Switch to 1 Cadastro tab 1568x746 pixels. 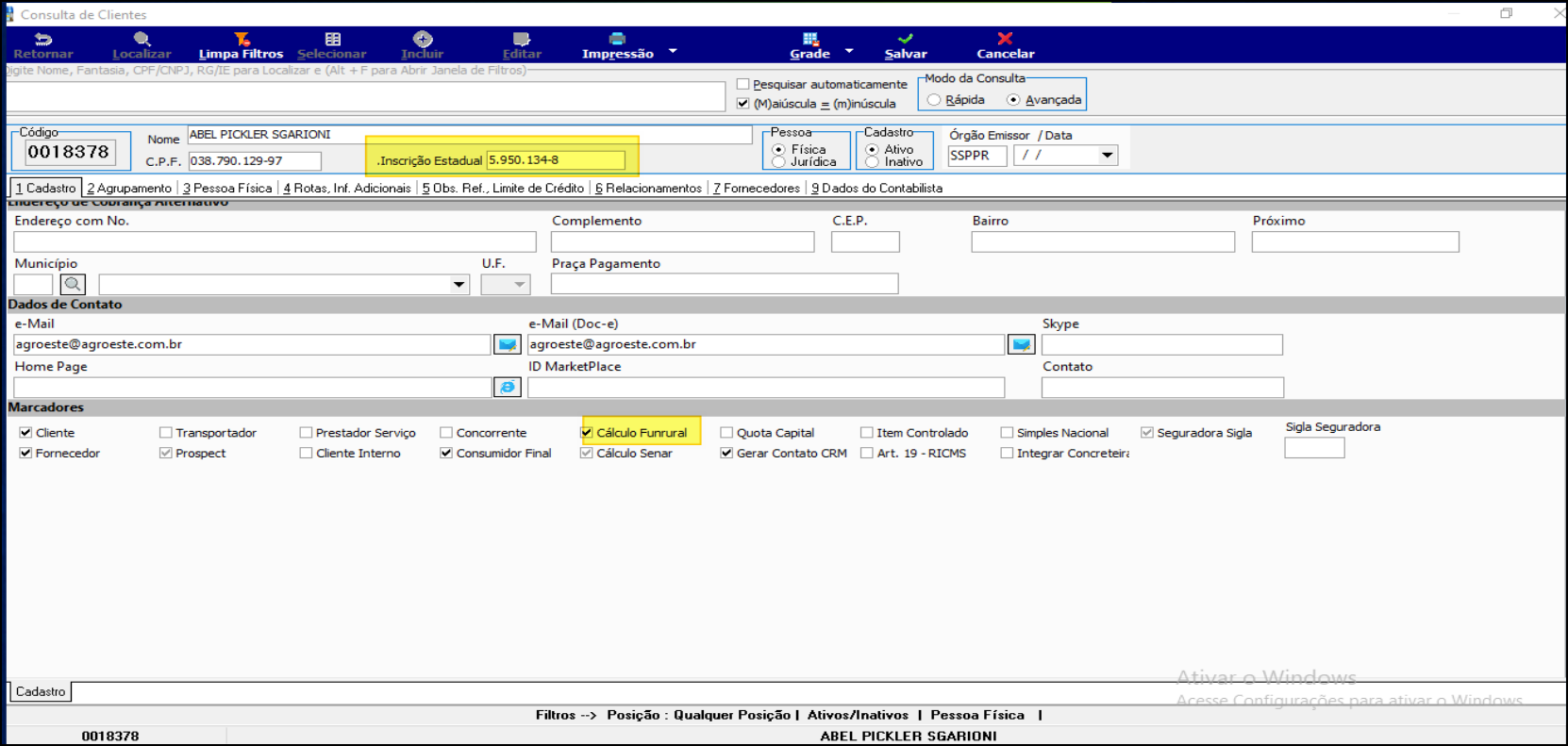(x=45, y=188)
